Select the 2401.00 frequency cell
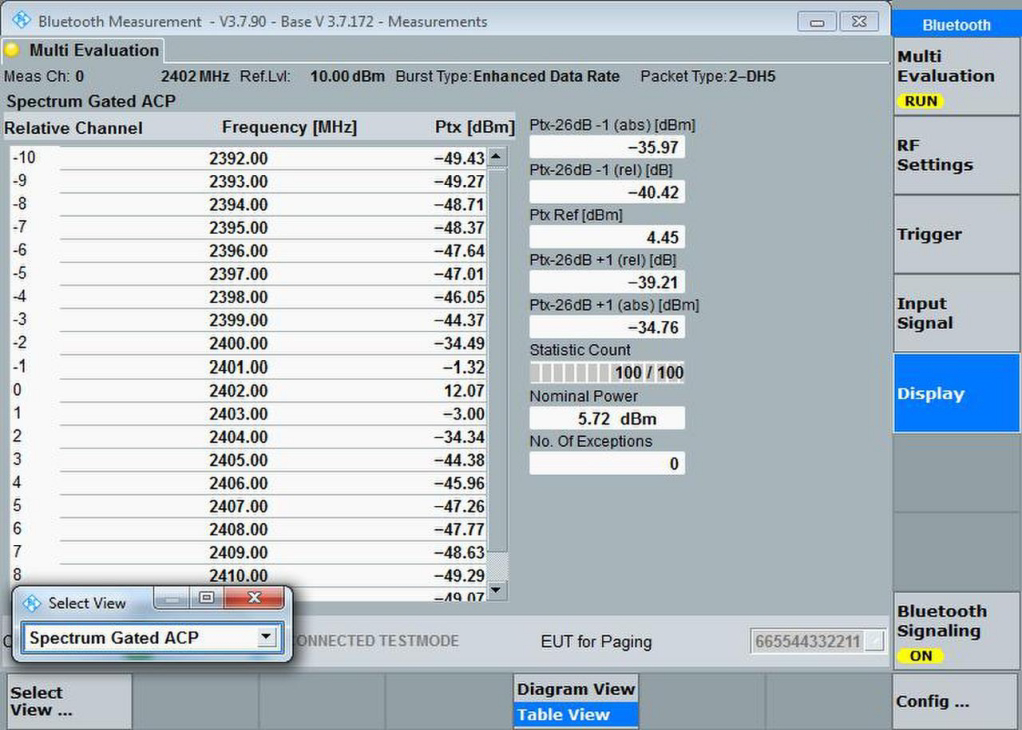This screenshot has width=1022, height=730. (x=239, y=368)
